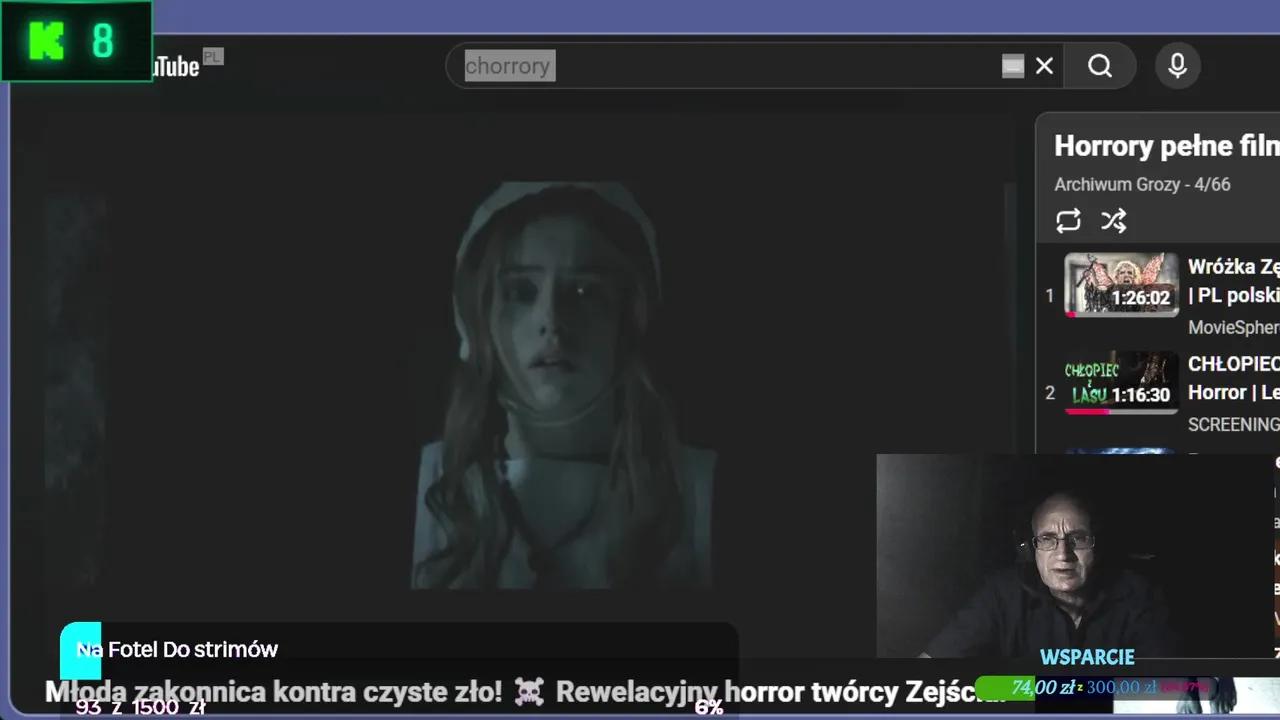Clear the search query with the X
1280x720 pixels.
click(x=1044, y=66)
